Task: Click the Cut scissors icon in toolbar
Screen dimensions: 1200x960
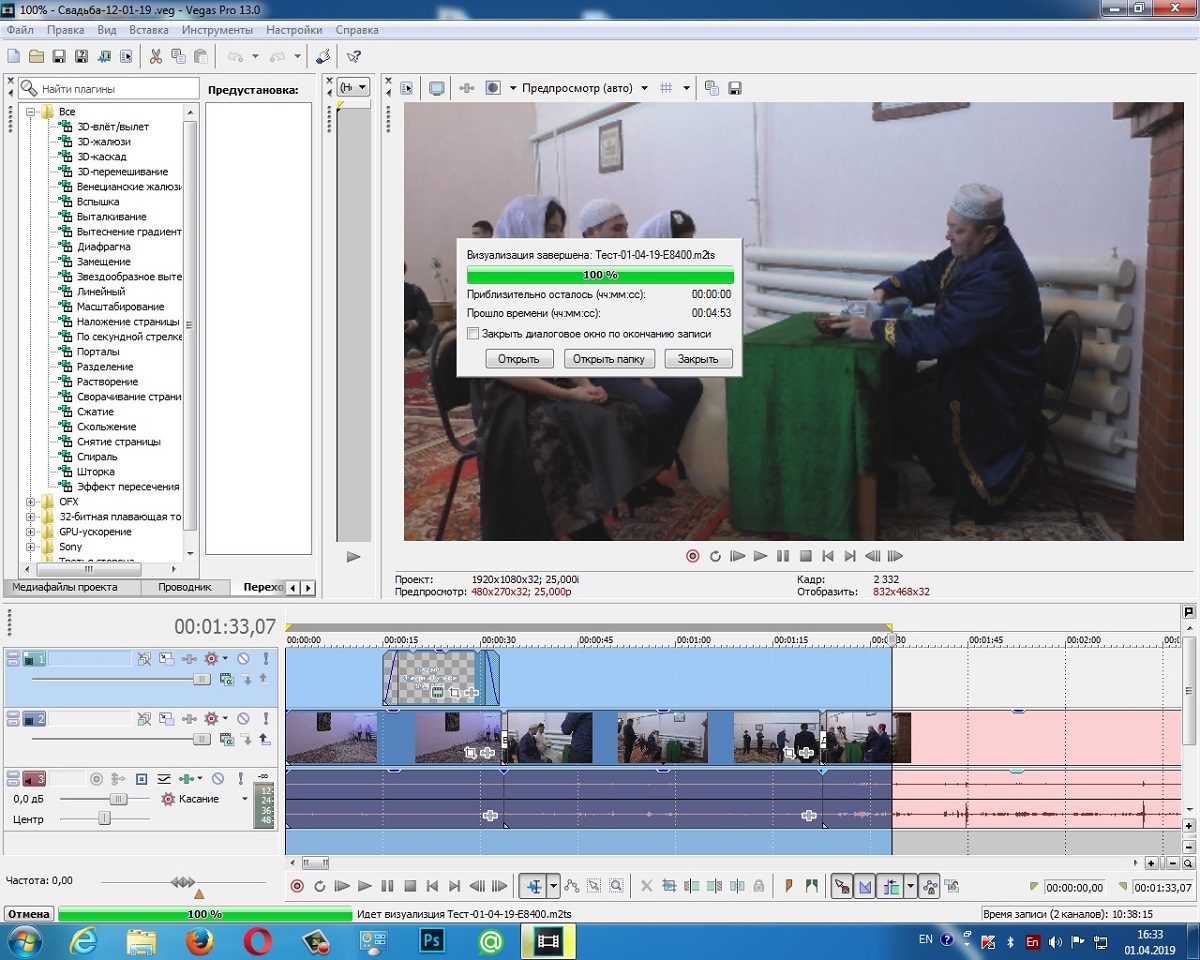Action: point(156,57)
